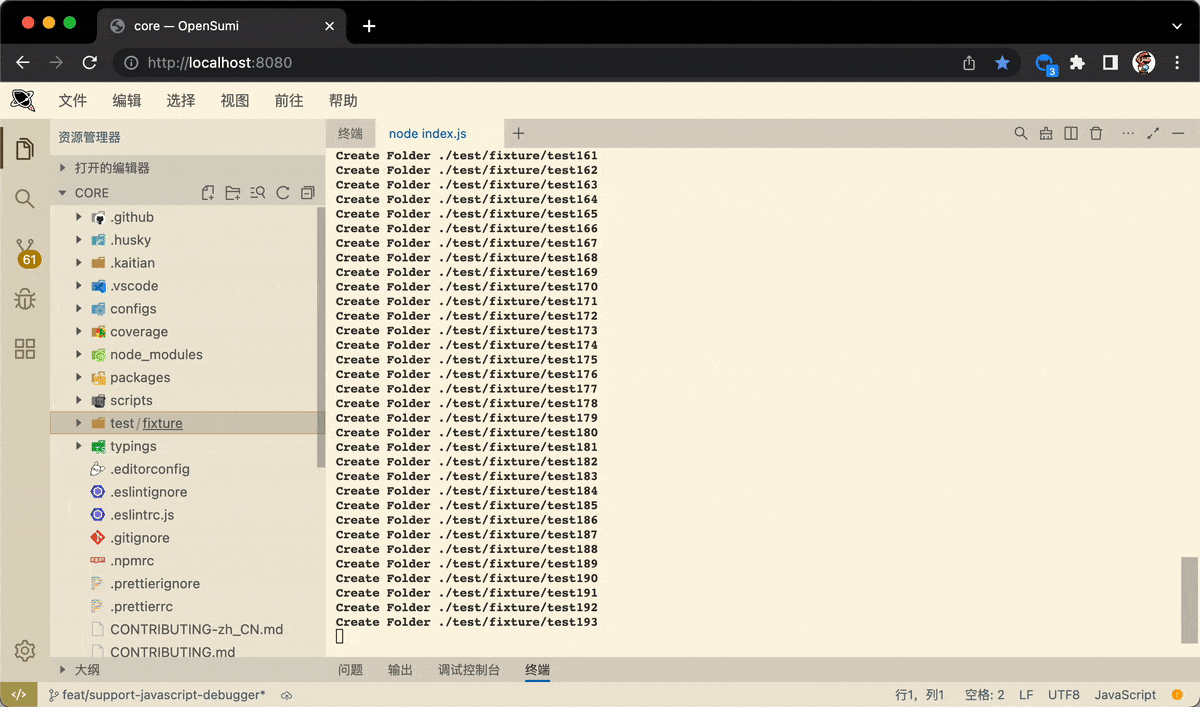Open the settings gear at bottom left

pos(24,650)
